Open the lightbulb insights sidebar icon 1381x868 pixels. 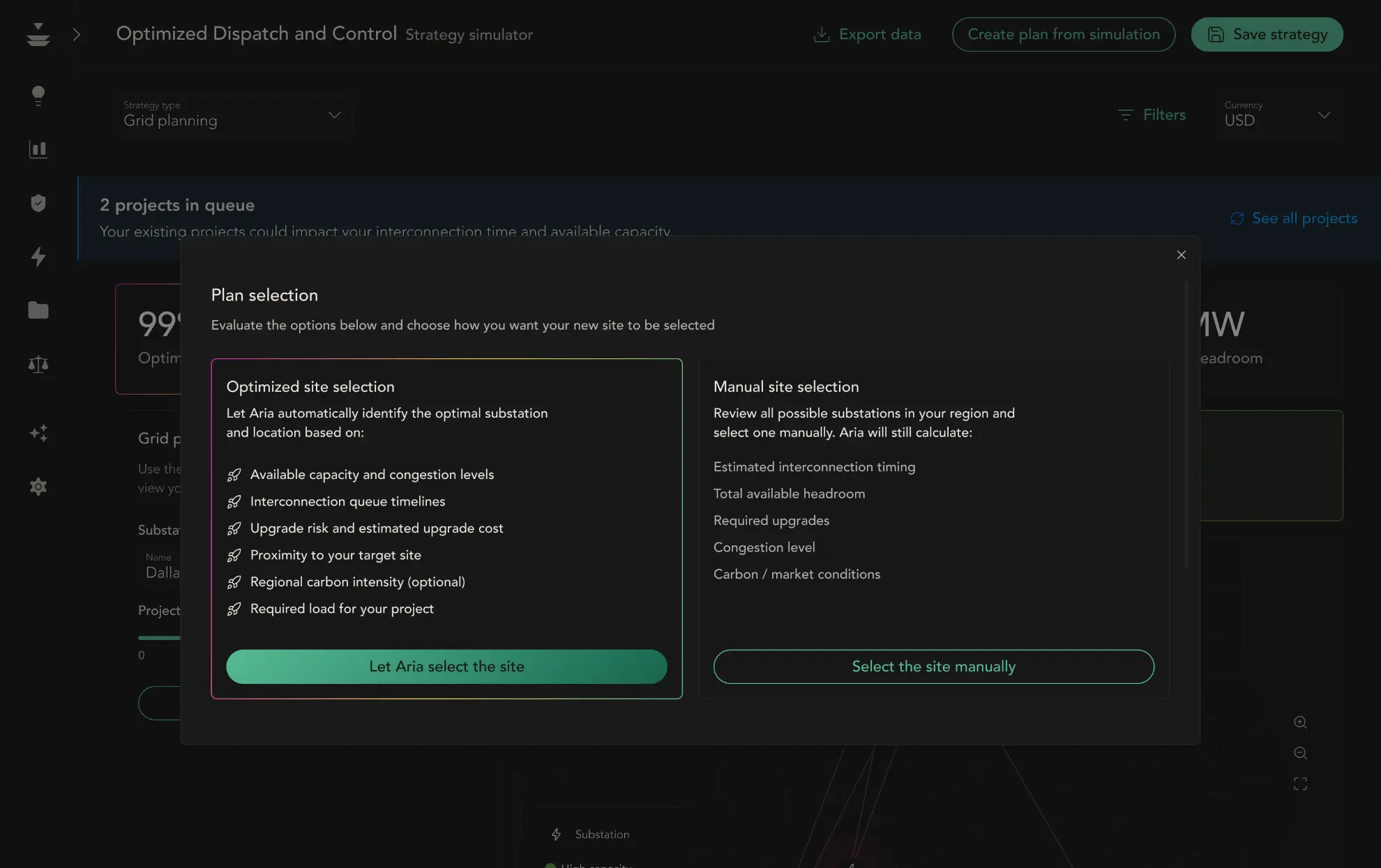point(38,96)
